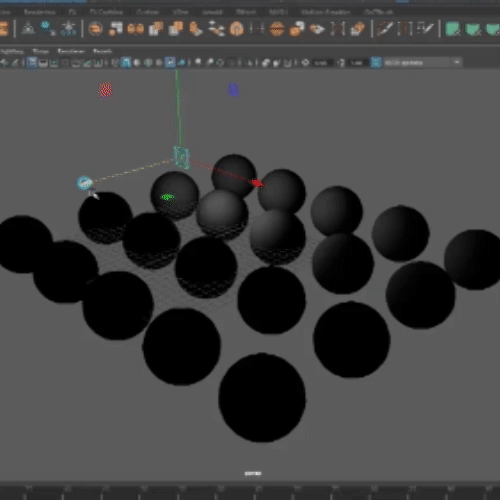Click the orange sphere on grey base before divider
The width and height of the screenshot is (500, 500).
click(358, 29)
